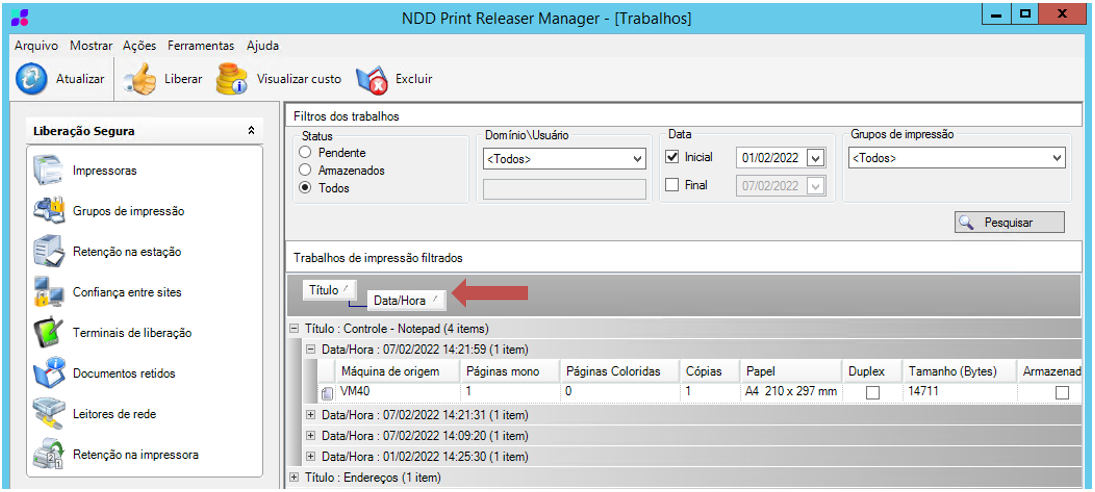Screen dimensions: 1095x492
Task: Open Terminais de liberação item
Action: 131,333
